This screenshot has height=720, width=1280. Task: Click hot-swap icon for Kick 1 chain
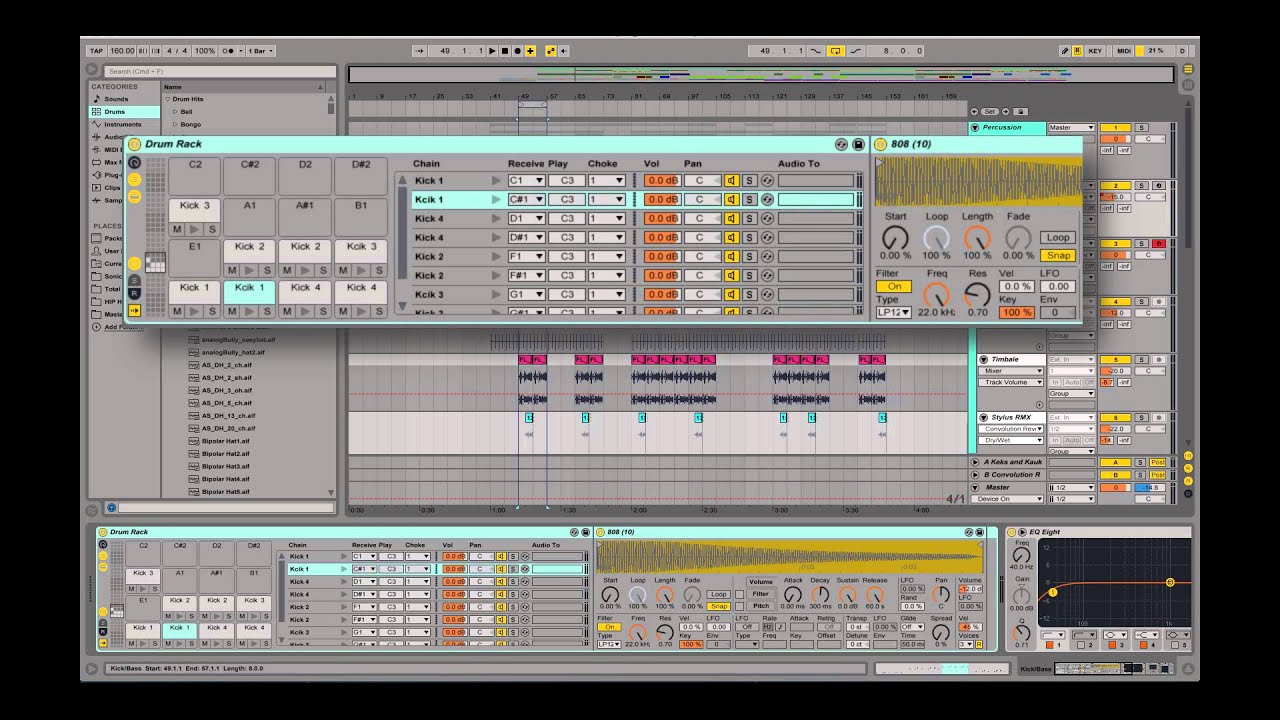coord(767,180)
